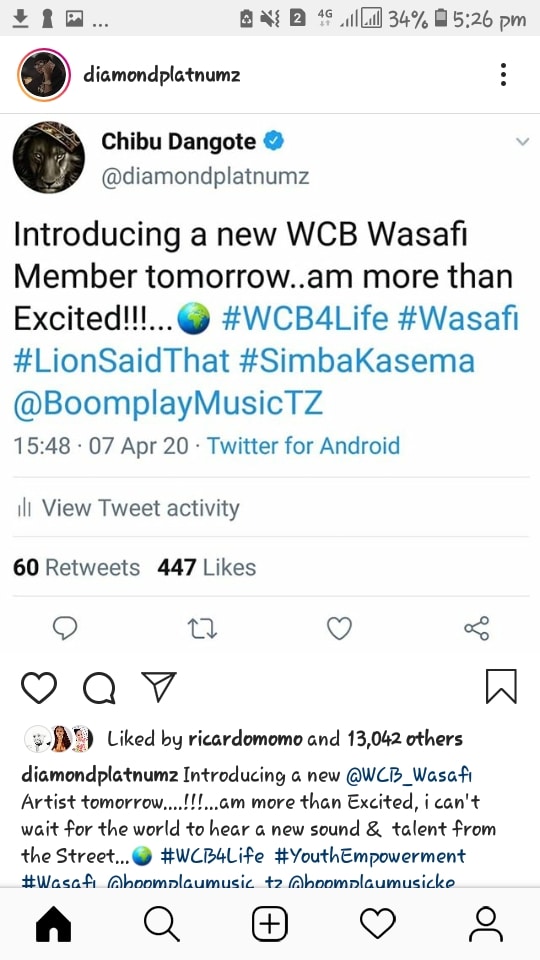Image resolution: width=540 pixels, height=960 pixels.
Task: Open comments via speech bubble icon
Action: (x=99, y=688)
